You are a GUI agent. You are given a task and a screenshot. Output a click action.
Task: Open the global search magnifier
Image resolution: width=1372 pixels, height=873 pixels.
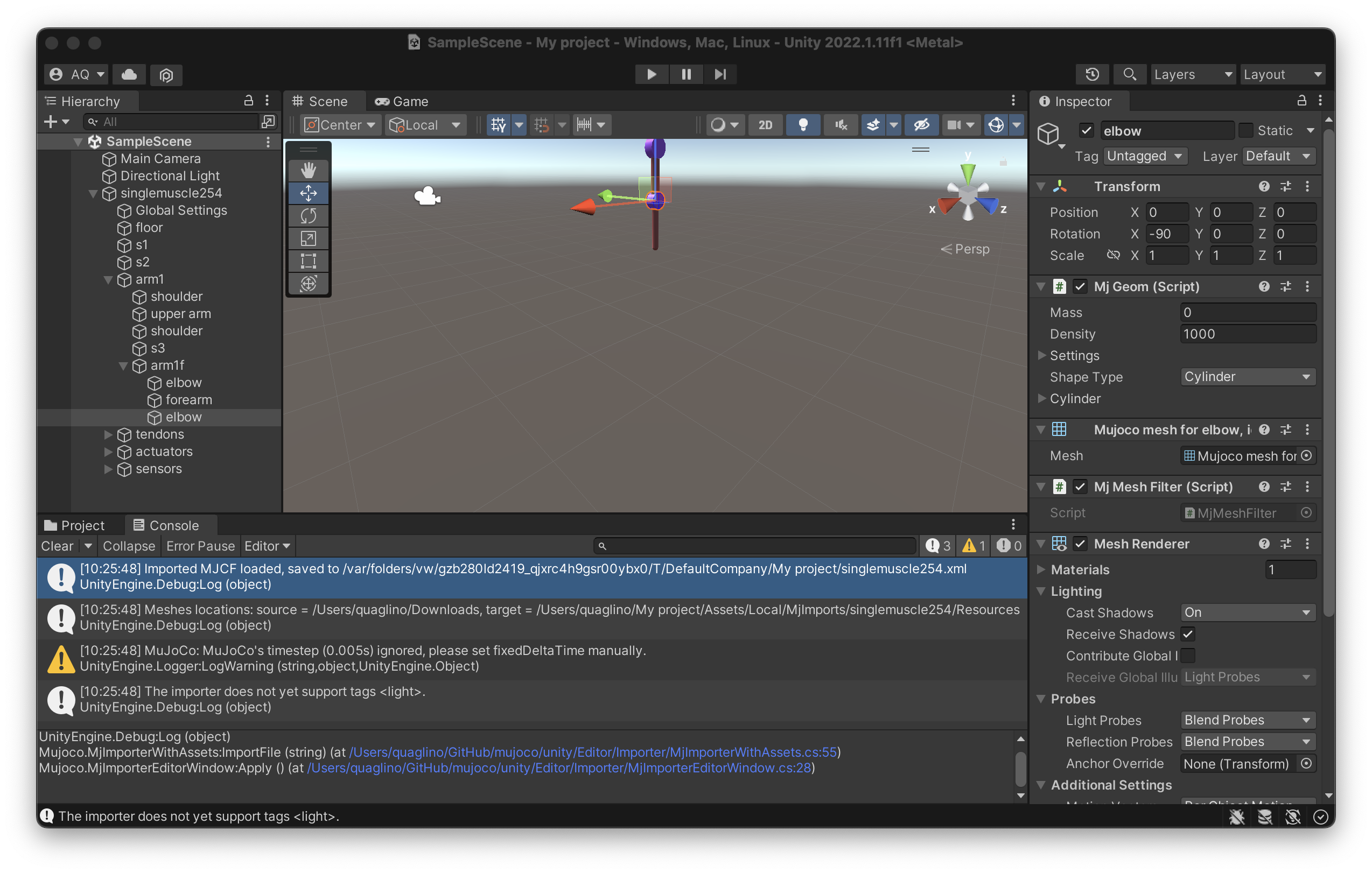(x=1130, y=74)
